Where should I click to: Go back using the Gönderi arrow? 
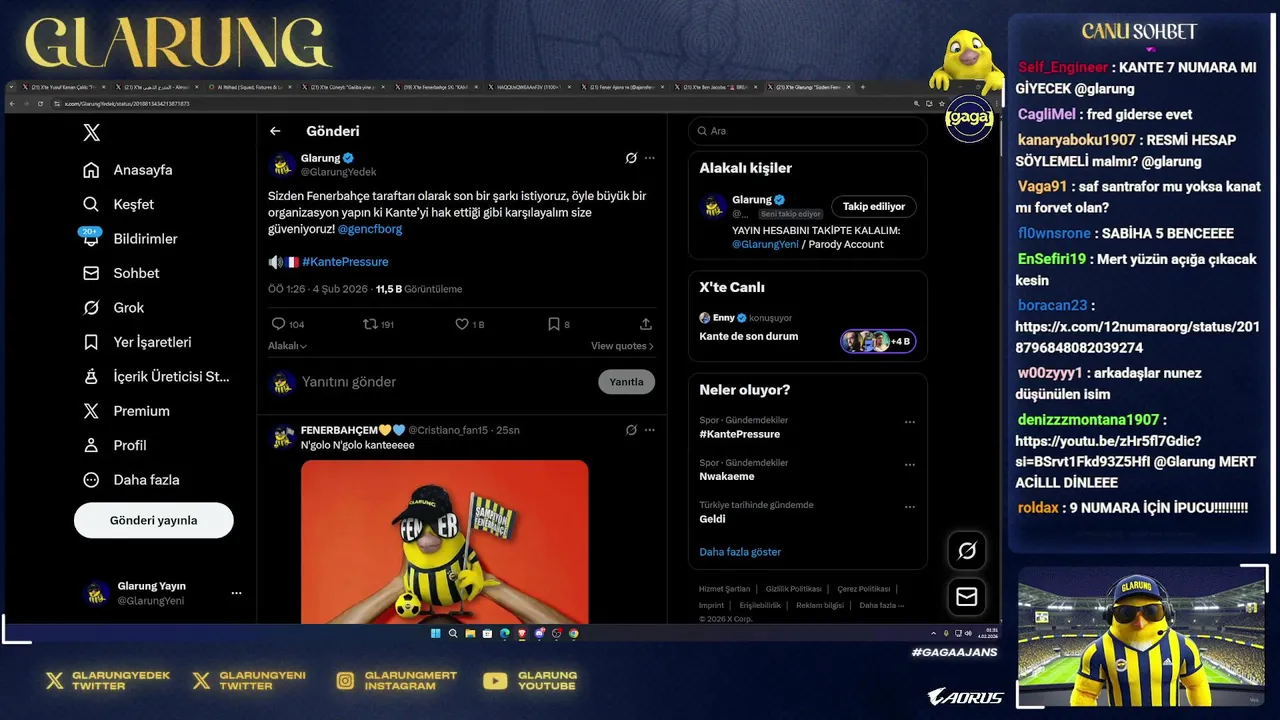click(275, 131)
